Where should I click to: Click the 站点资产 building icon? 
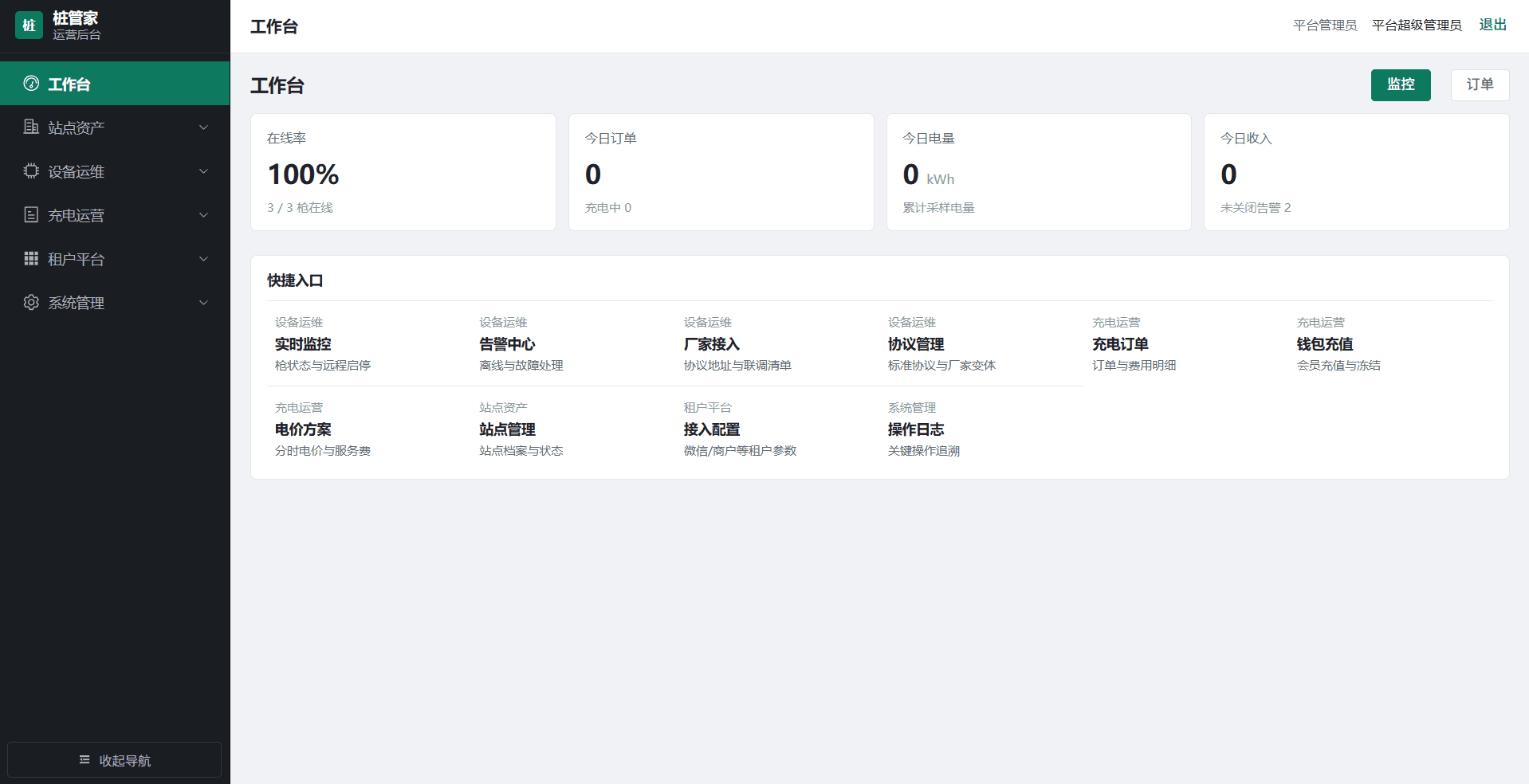[x=31, y=127]
